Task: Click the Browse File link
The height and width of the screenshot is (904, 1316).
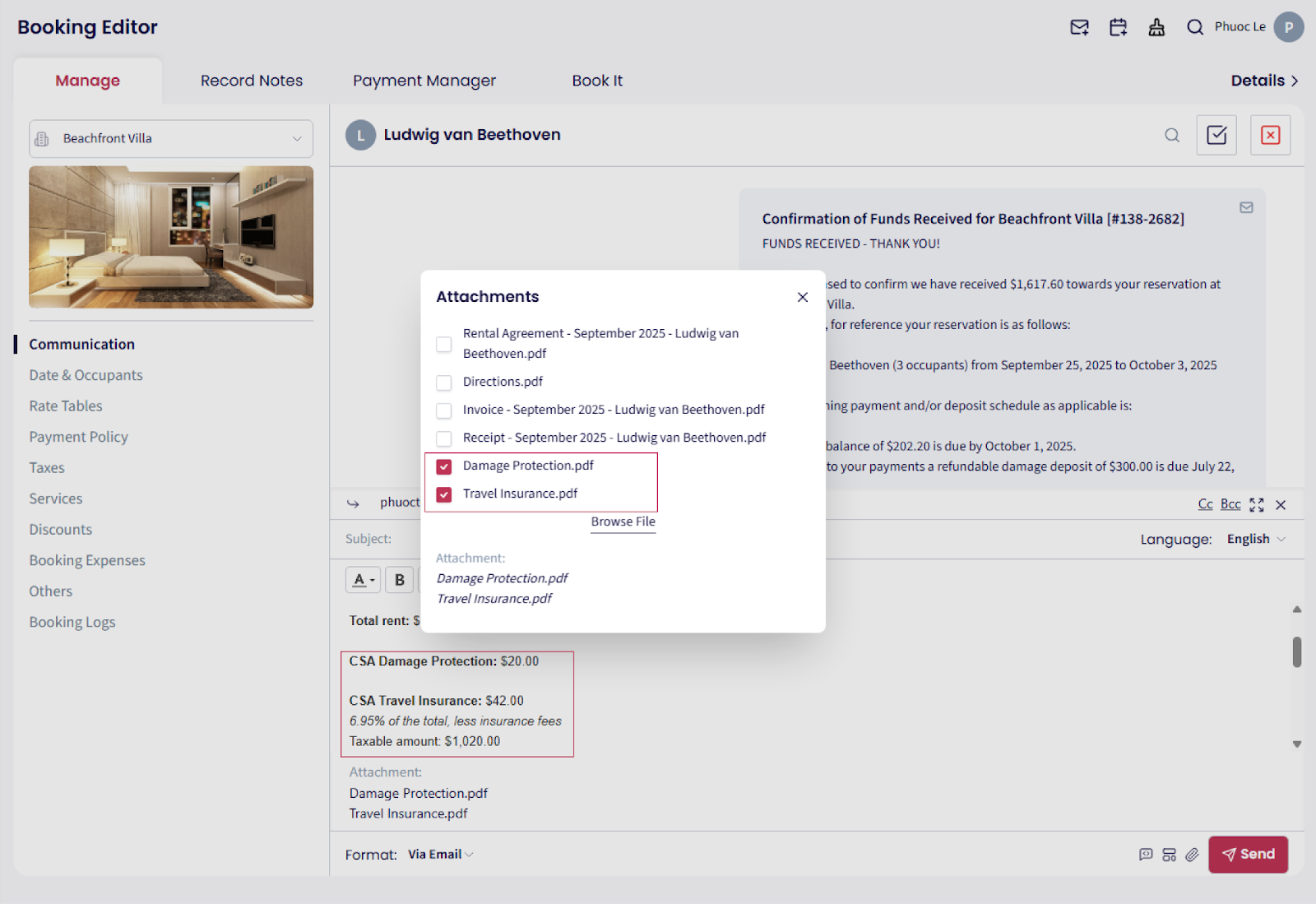Action: pyautogui.click(x=623, y=522)
